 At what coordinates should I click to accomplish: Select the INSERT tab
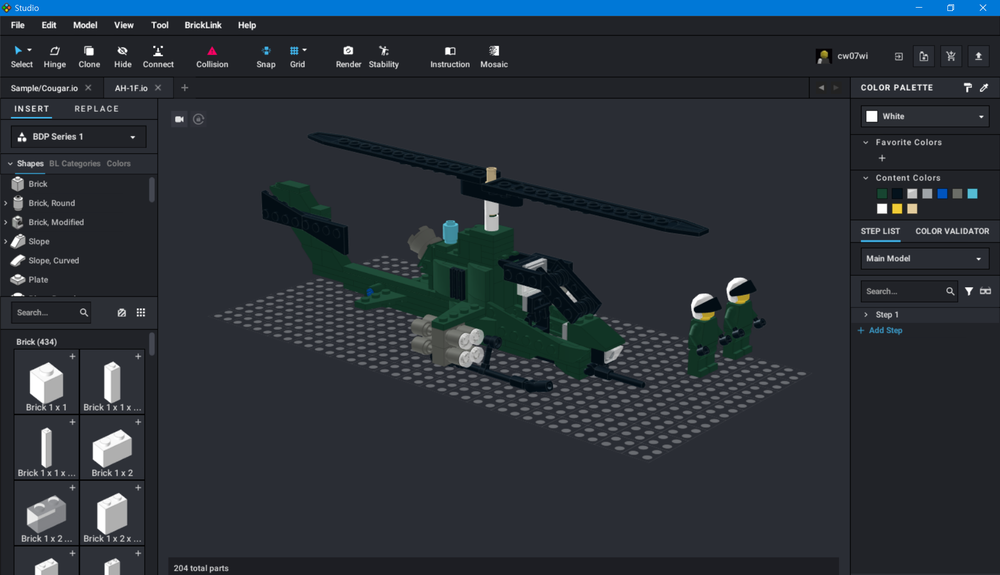[32, 109]
